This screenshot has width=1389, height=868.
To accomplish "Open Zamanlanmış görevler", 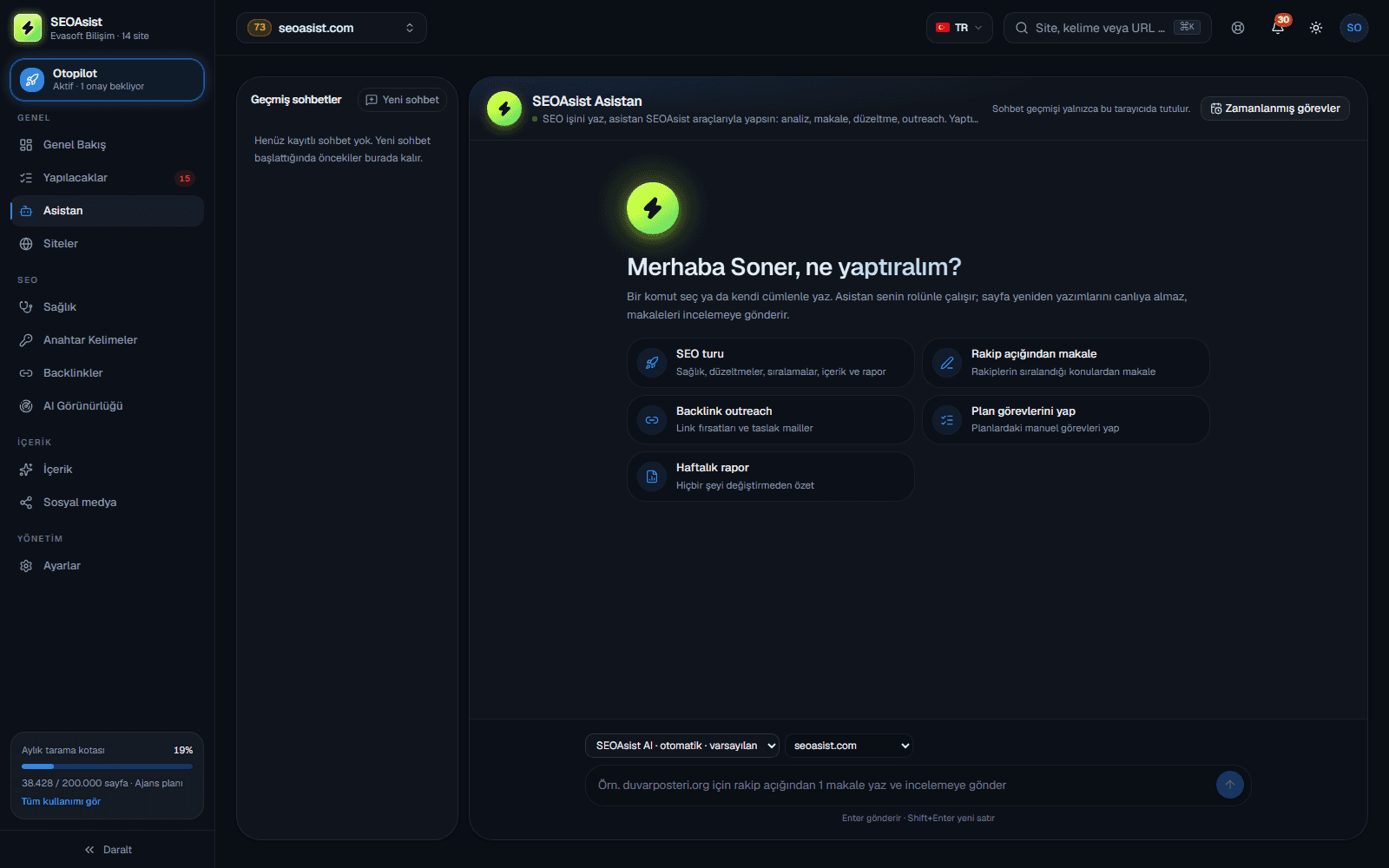I will pyautogui.click(x=1275, y=108).
